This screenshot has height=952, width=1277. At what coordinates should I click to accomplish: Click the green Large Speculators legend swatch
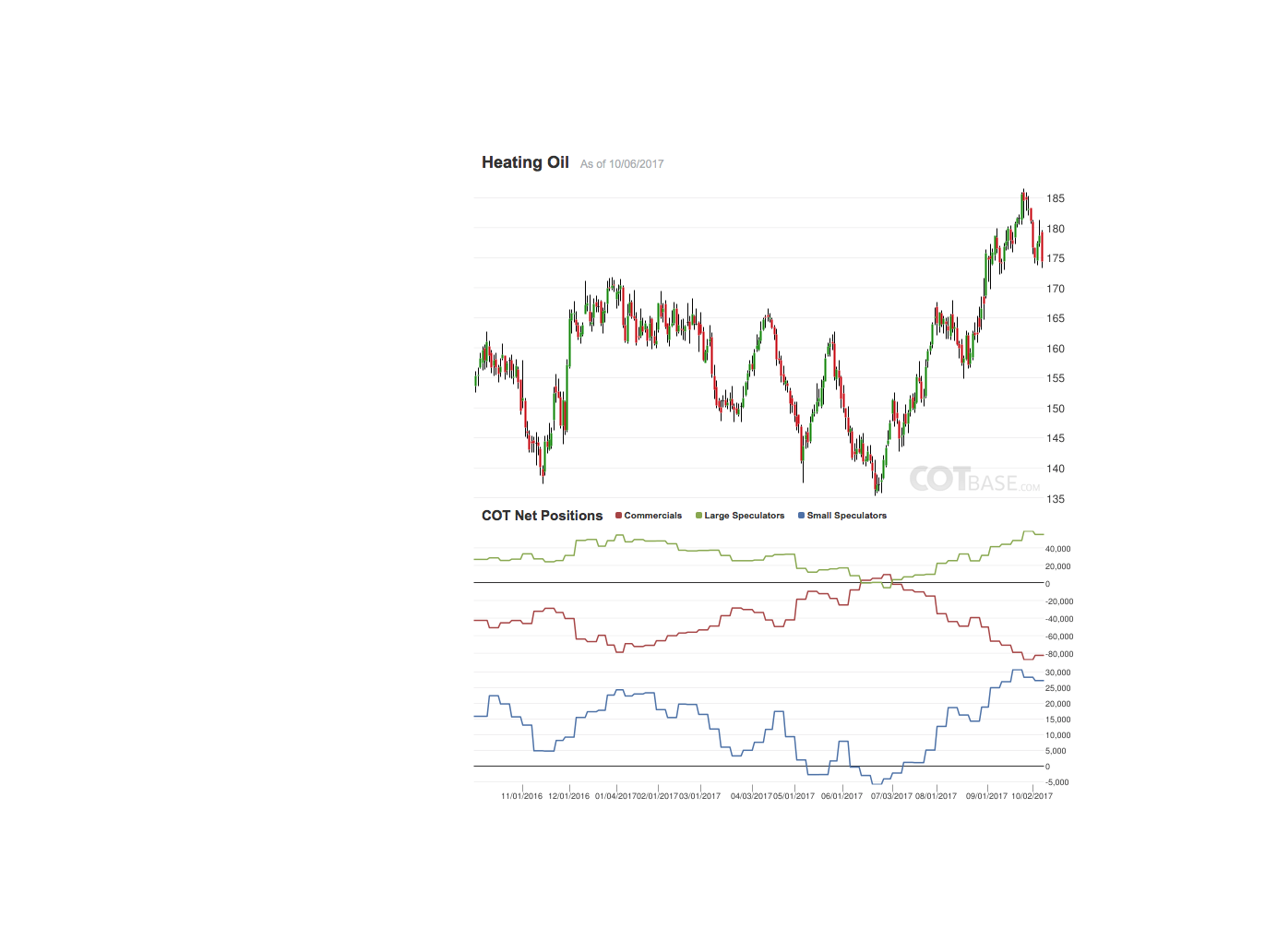coord(698,516)
